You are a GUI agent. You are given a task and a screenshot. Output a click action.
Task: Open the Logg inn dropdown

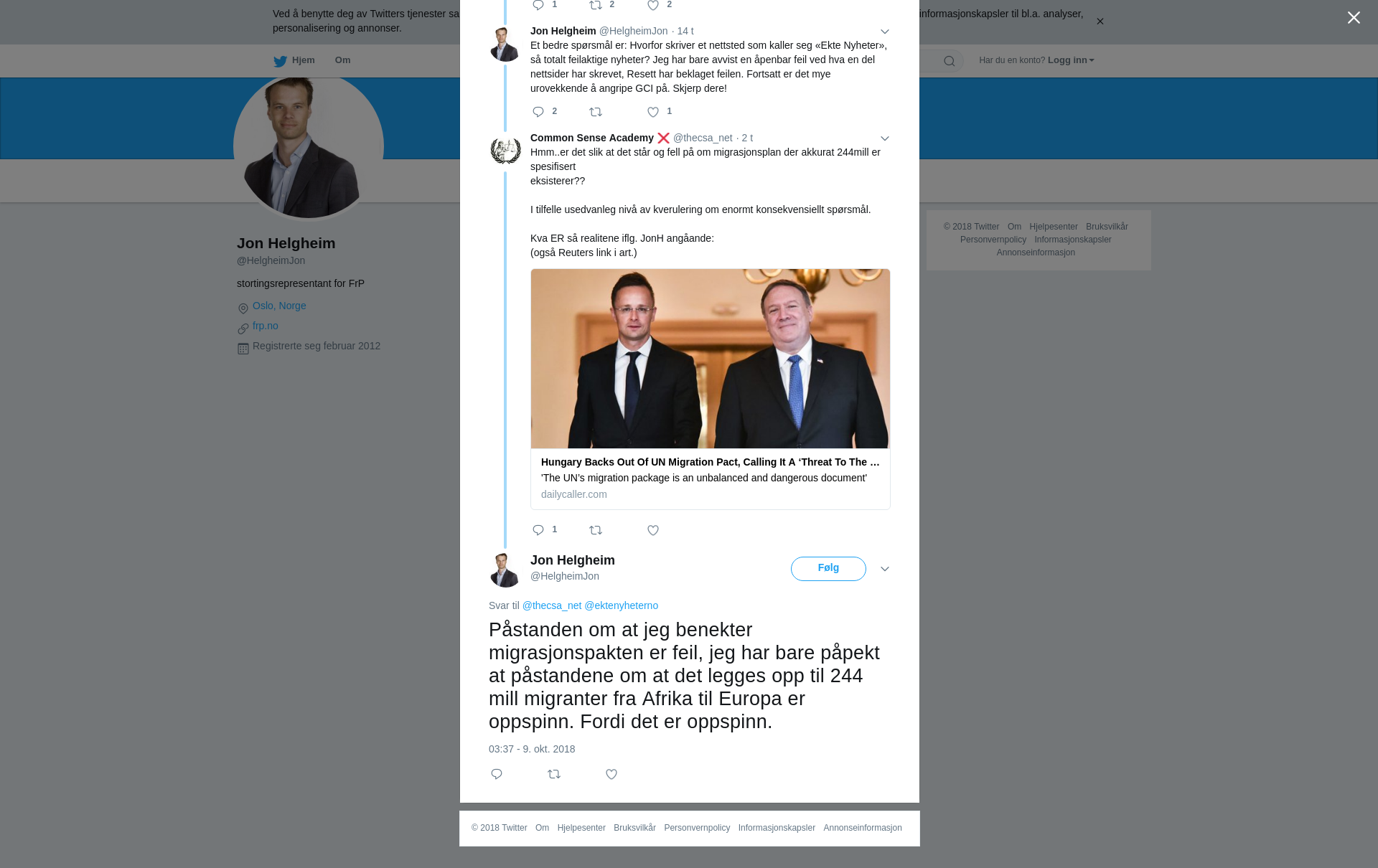click(x=1071, y=60)
